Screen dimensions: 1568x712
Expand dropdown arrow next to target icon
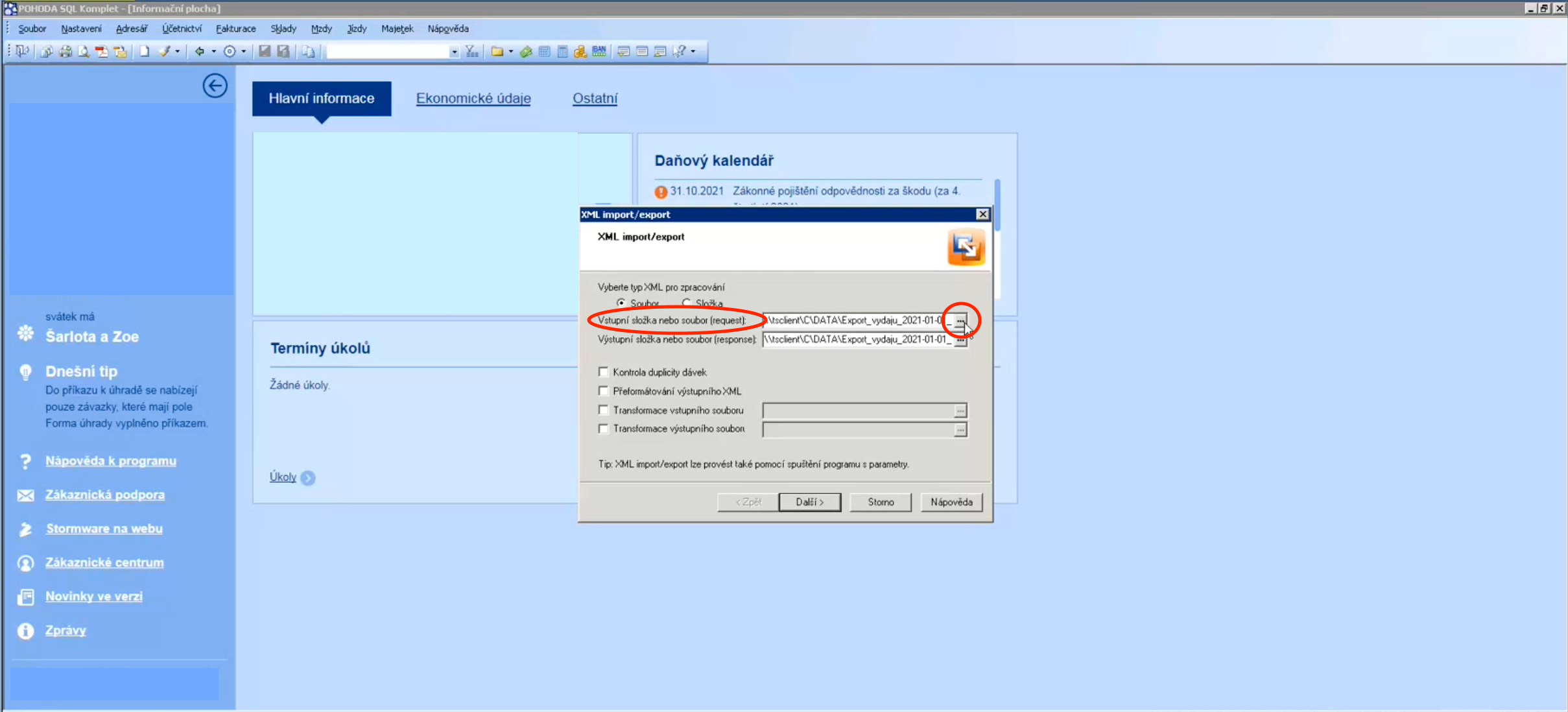click(x=244, y=51)
